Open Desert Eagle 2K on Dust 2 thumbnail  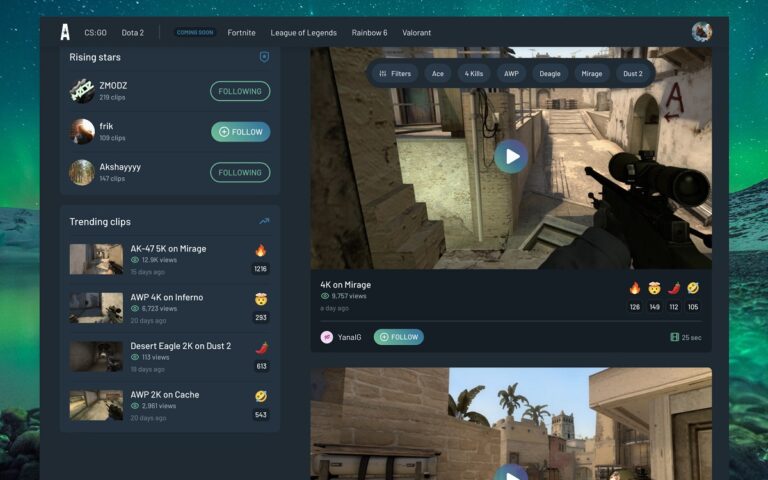click(96, 356)
